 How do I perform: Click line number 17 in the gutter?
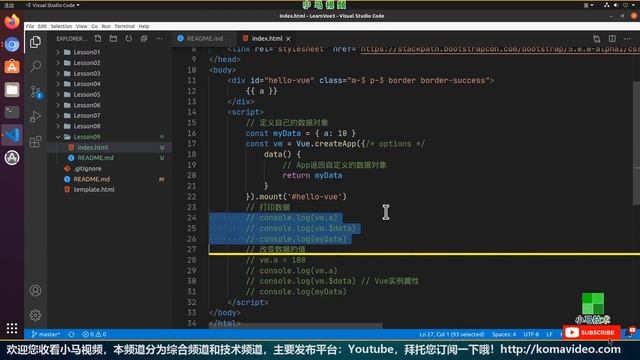click(x=192, y=144)
